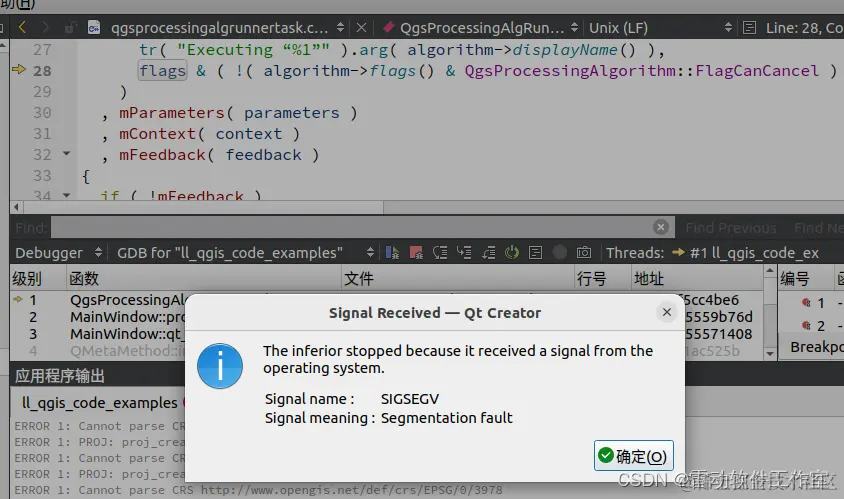
Task: Select stack frame 1 QgsProcessingAl
Action: [127, 300]
